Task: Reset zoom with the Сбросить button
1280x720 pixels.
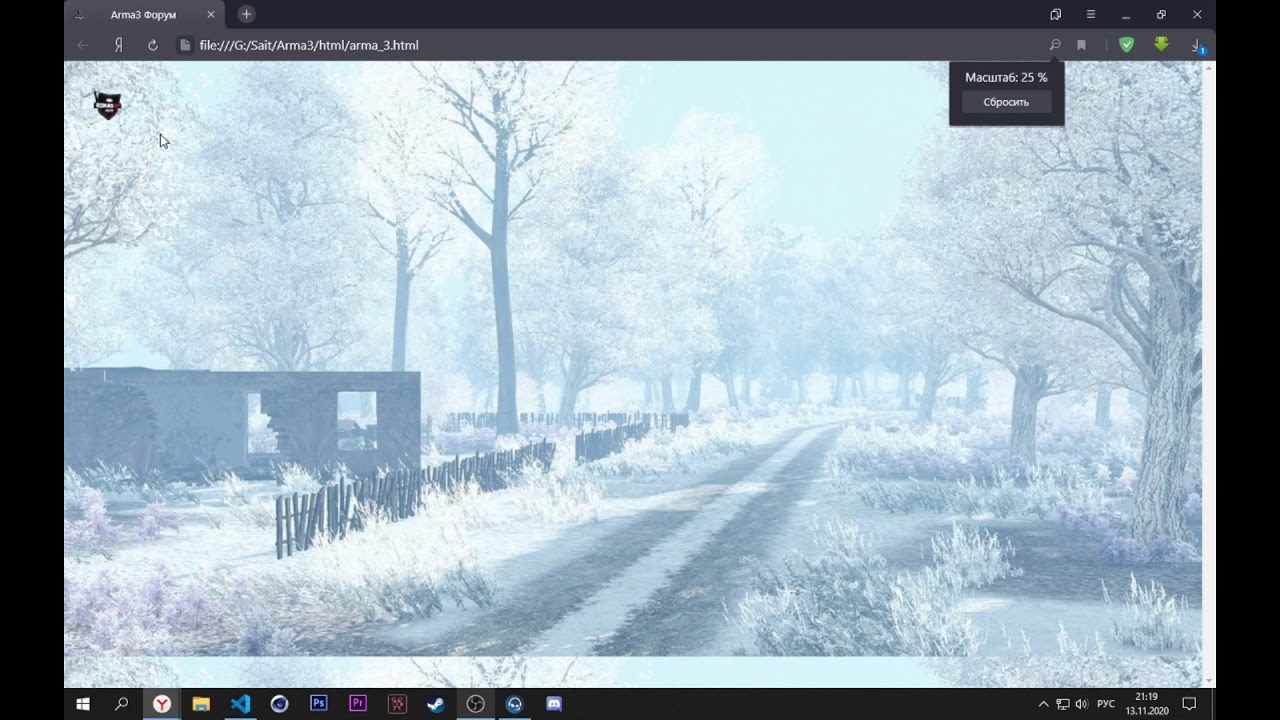Action: coord(1006,102)
